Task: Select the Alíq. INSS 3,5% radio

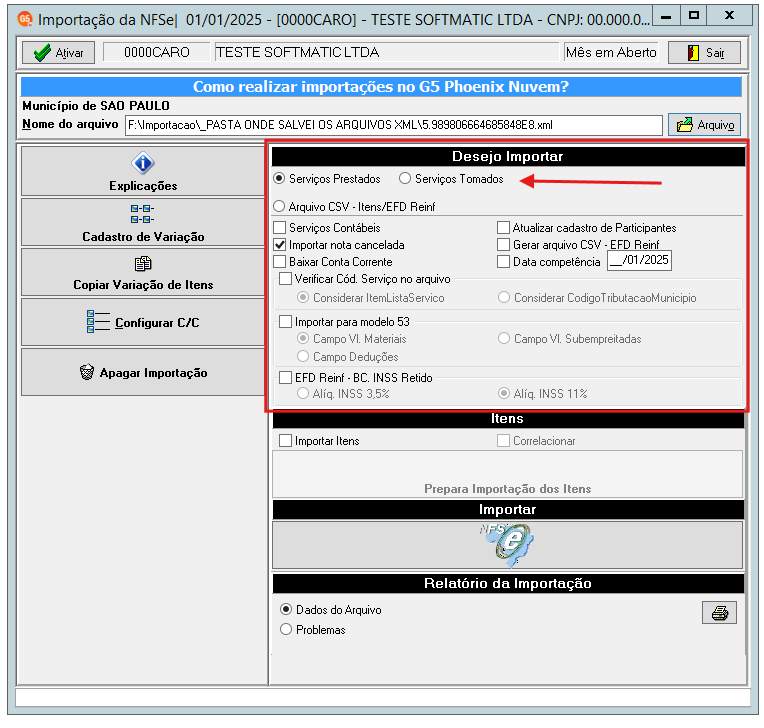Action: (x=303, y=394)
